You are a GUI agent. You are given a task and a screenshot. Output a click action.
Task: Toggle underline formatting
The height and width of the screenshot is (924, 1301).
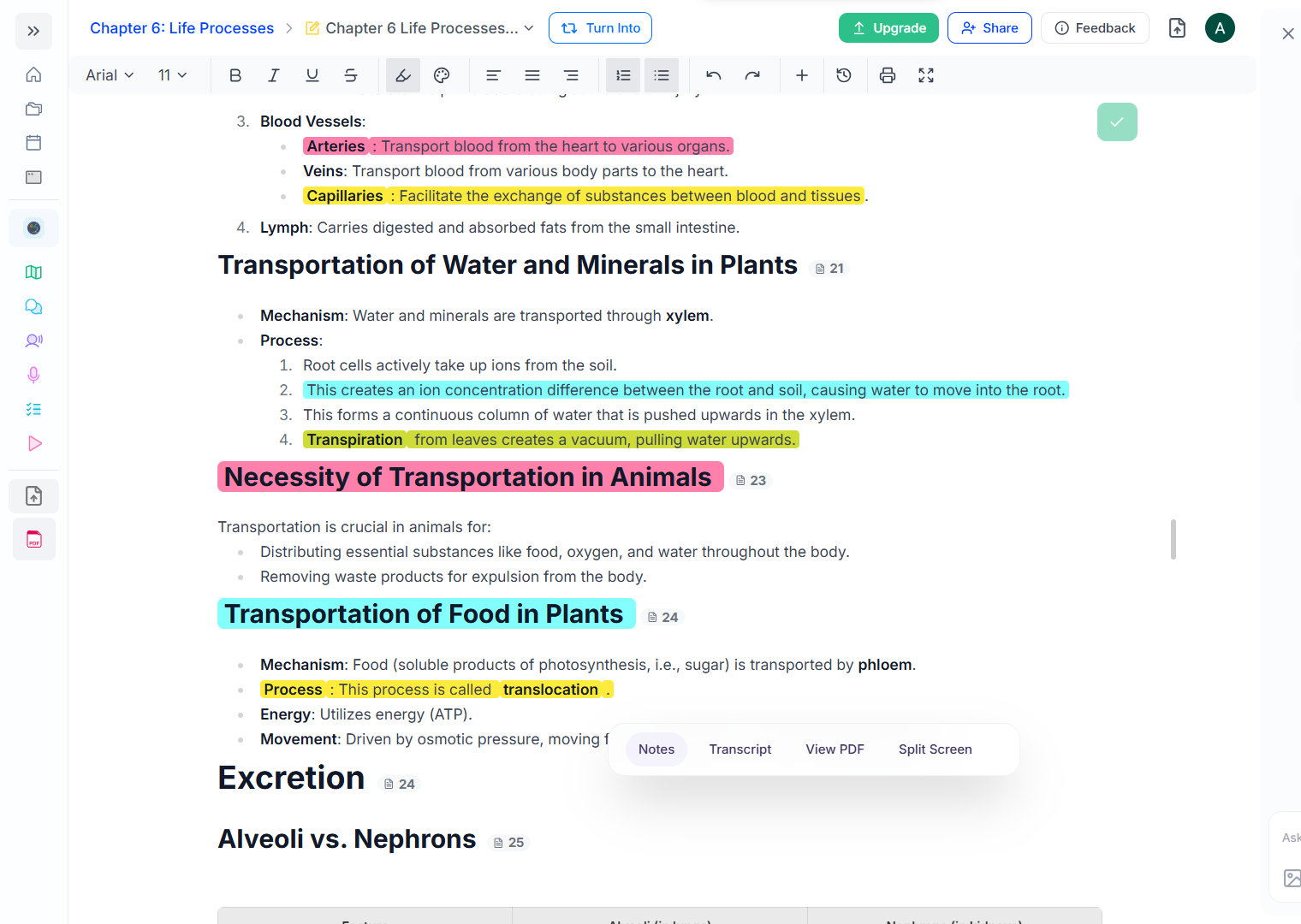pos(312,75)
